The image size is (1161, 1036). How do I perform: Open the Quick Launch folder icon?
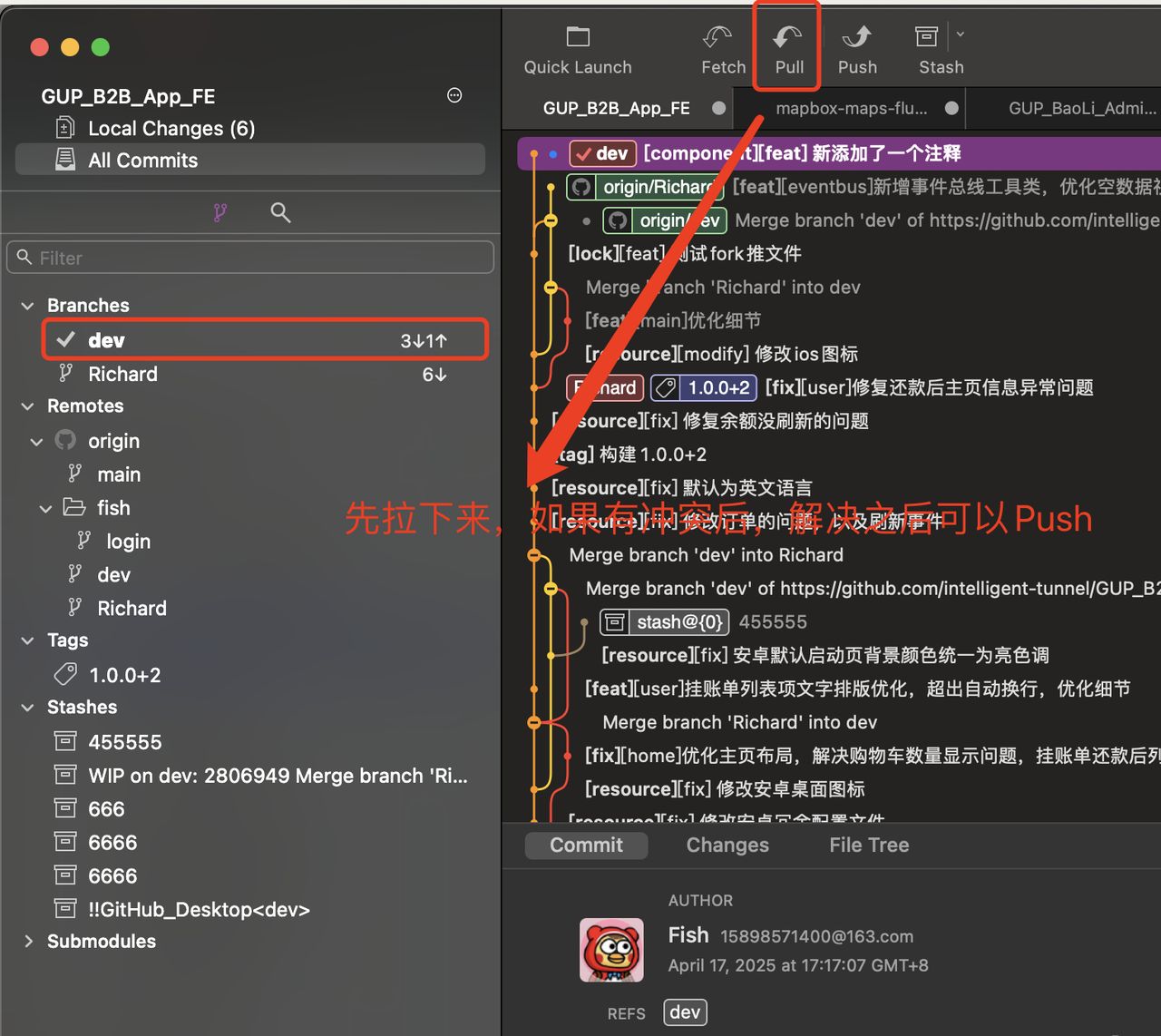[578, 36]
